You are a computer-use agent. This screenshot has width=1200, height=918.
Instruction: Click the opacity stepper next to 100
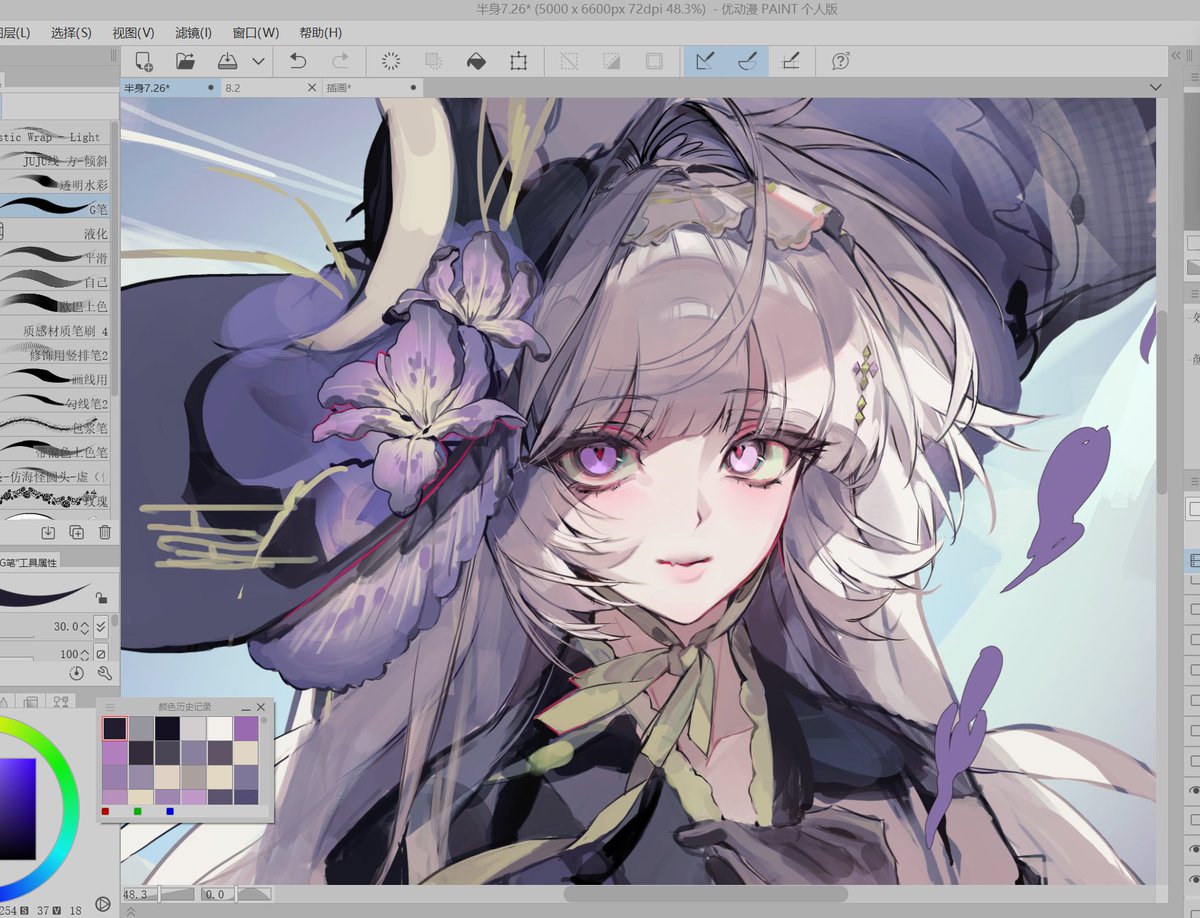pos(86,653)
